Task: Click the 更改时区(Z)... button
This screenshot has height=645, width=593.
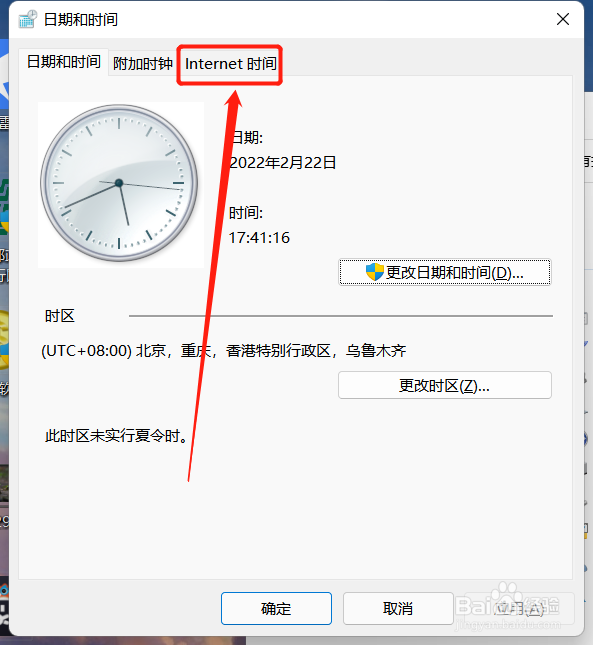Action: pos(445,385)
